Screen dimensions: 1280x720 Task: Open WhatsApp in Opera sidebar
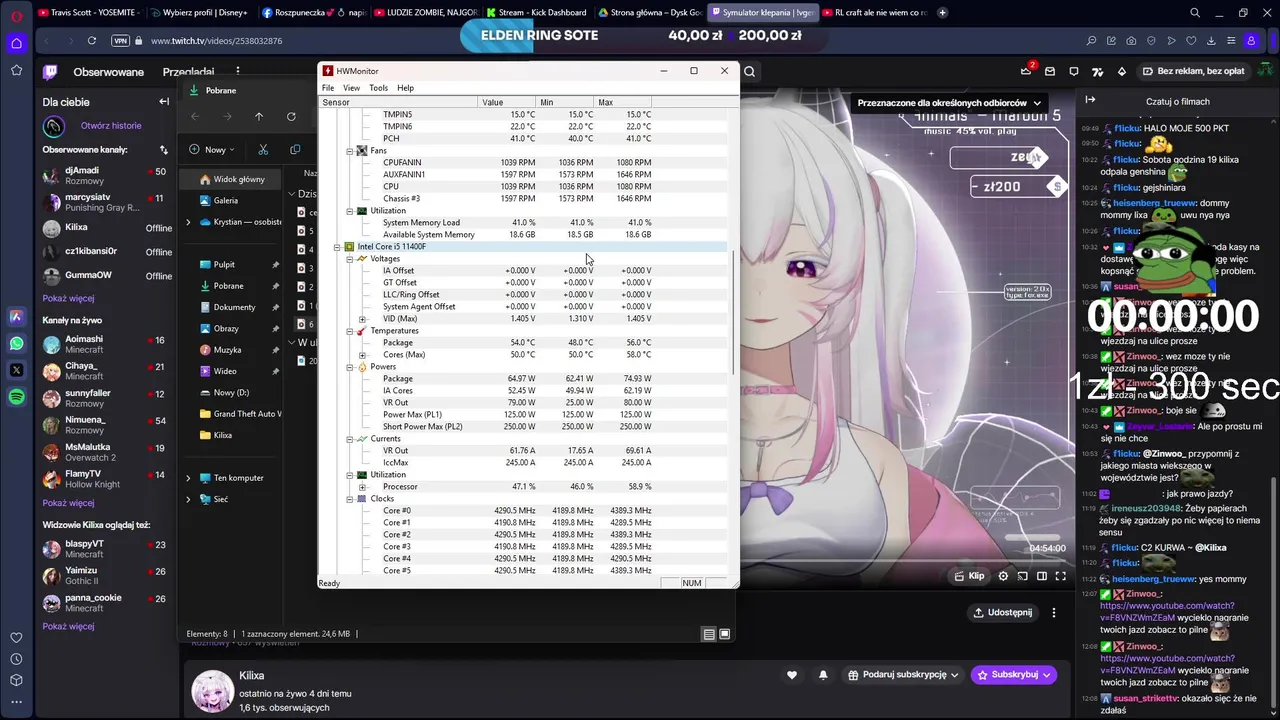pos(16,343)
